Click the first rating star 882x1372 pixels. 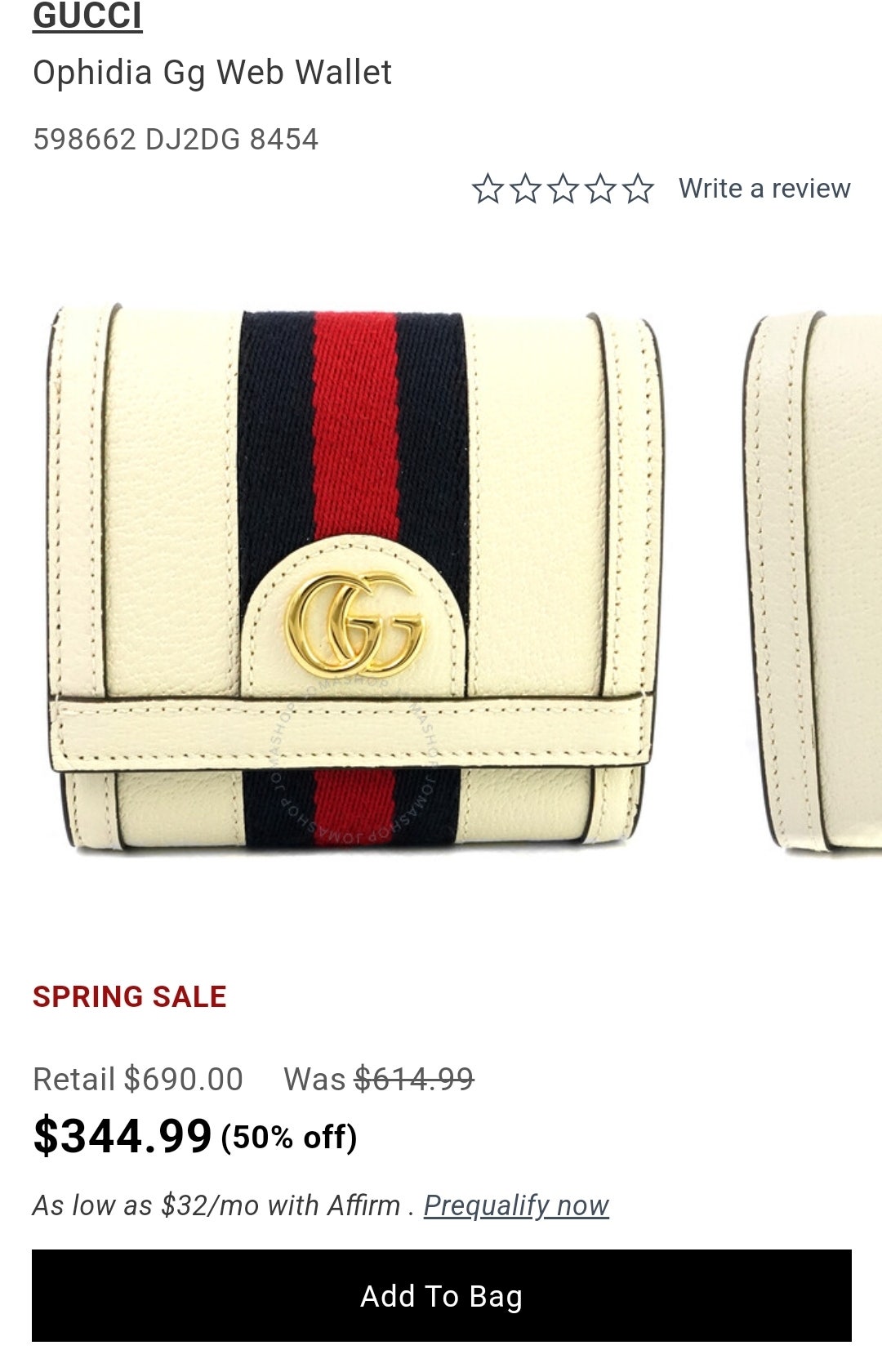(488, 189)
